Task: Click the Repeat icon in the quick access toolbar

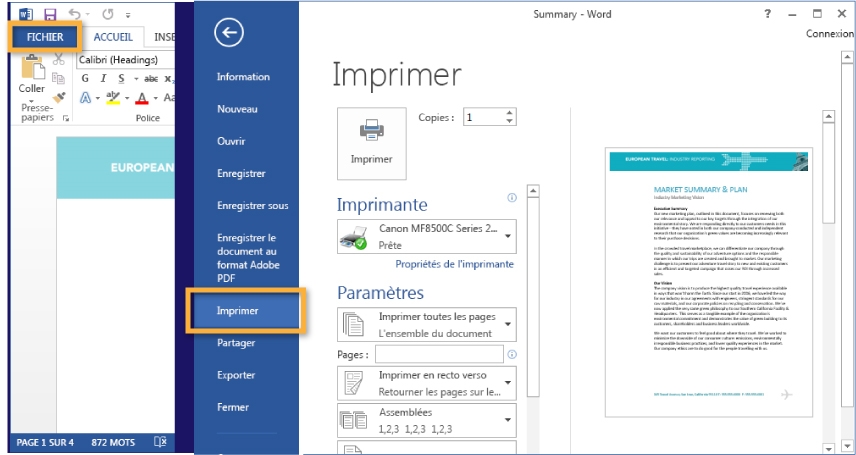Action: [x=107, y=14]
